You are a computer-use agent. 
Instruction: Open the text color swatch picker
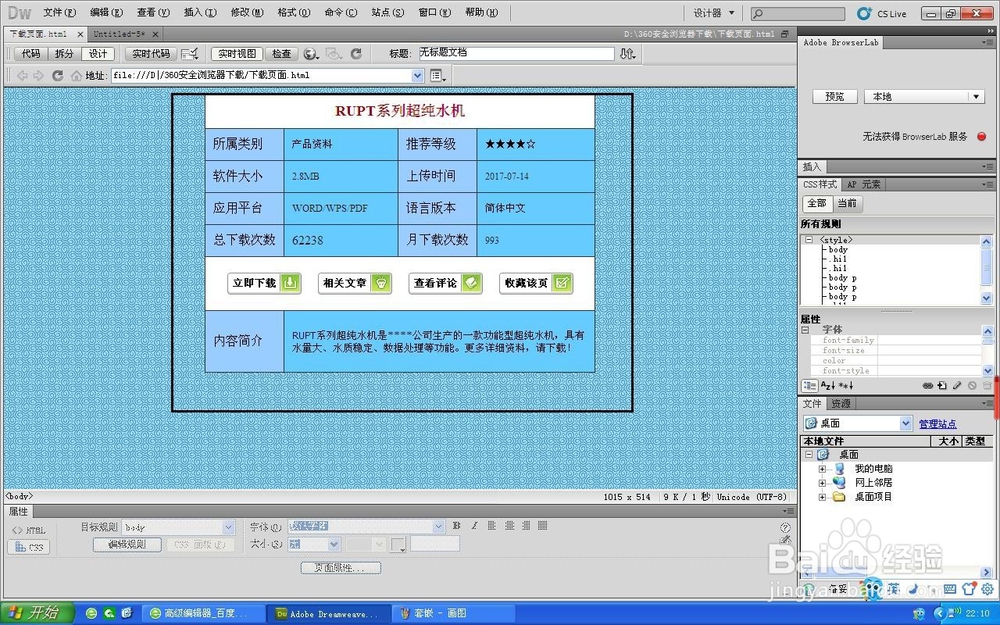tap(398, 544)
